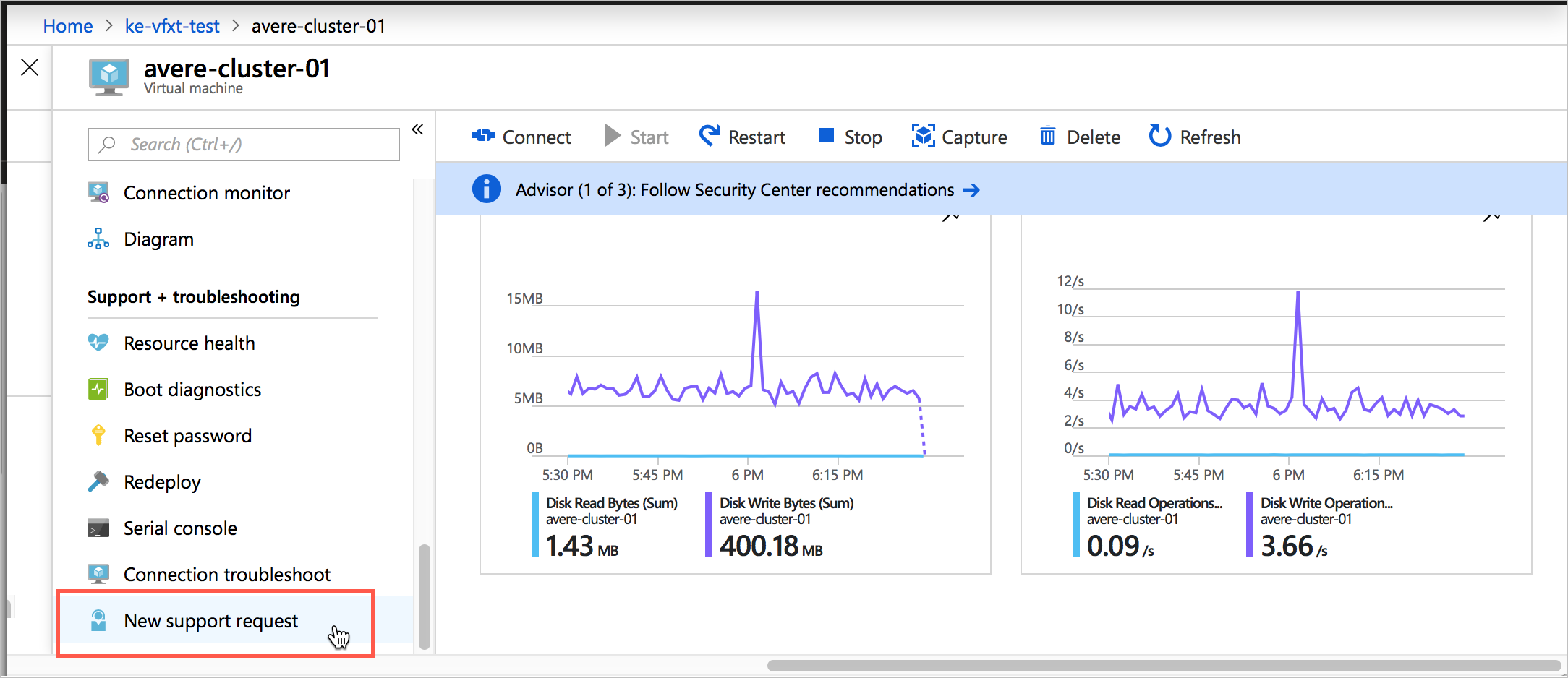Image resolution: width=1568 pixels, height=678 pixels.
Task: Collapse the sidebar with the double chevron
Action: point(417,129)
